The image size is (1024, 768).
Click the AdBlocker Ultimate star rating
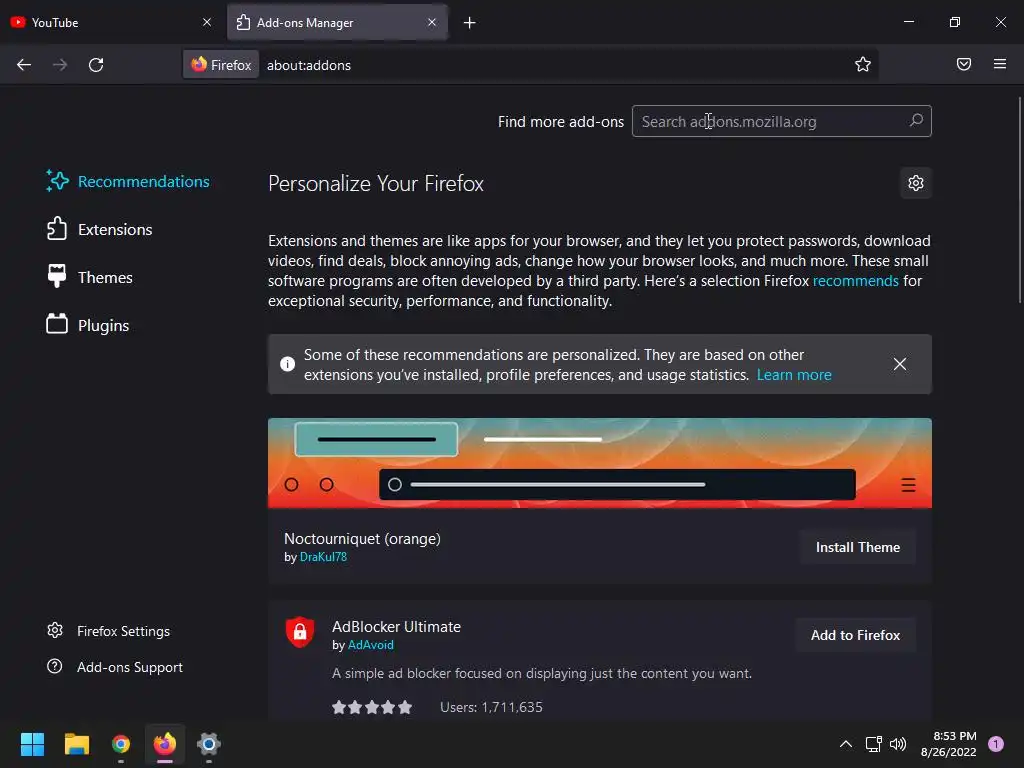pos(372,707)
